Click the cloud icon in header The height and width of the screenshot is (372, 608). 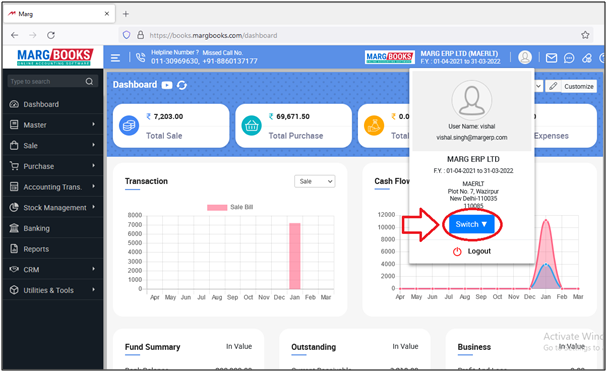point(587,58)
